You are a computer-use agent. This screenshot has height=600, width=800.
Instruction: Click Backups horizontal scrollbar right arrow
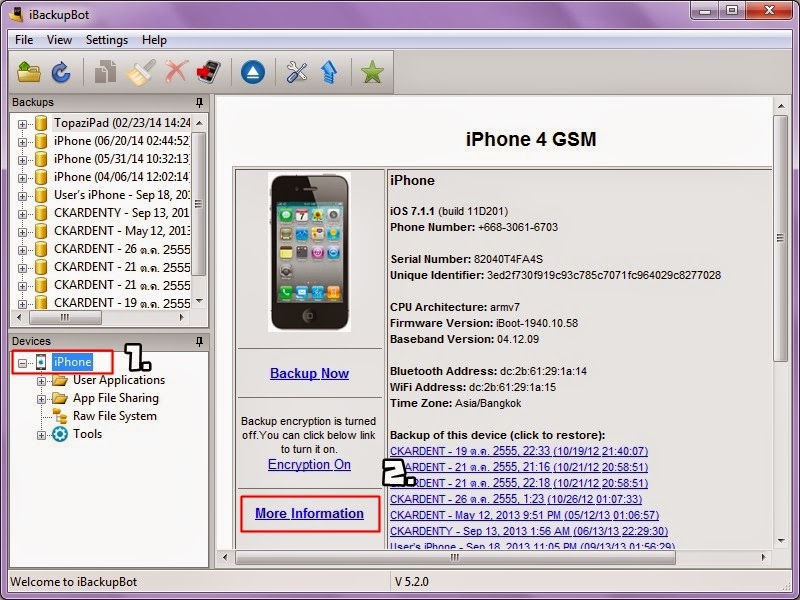[182, 317]
